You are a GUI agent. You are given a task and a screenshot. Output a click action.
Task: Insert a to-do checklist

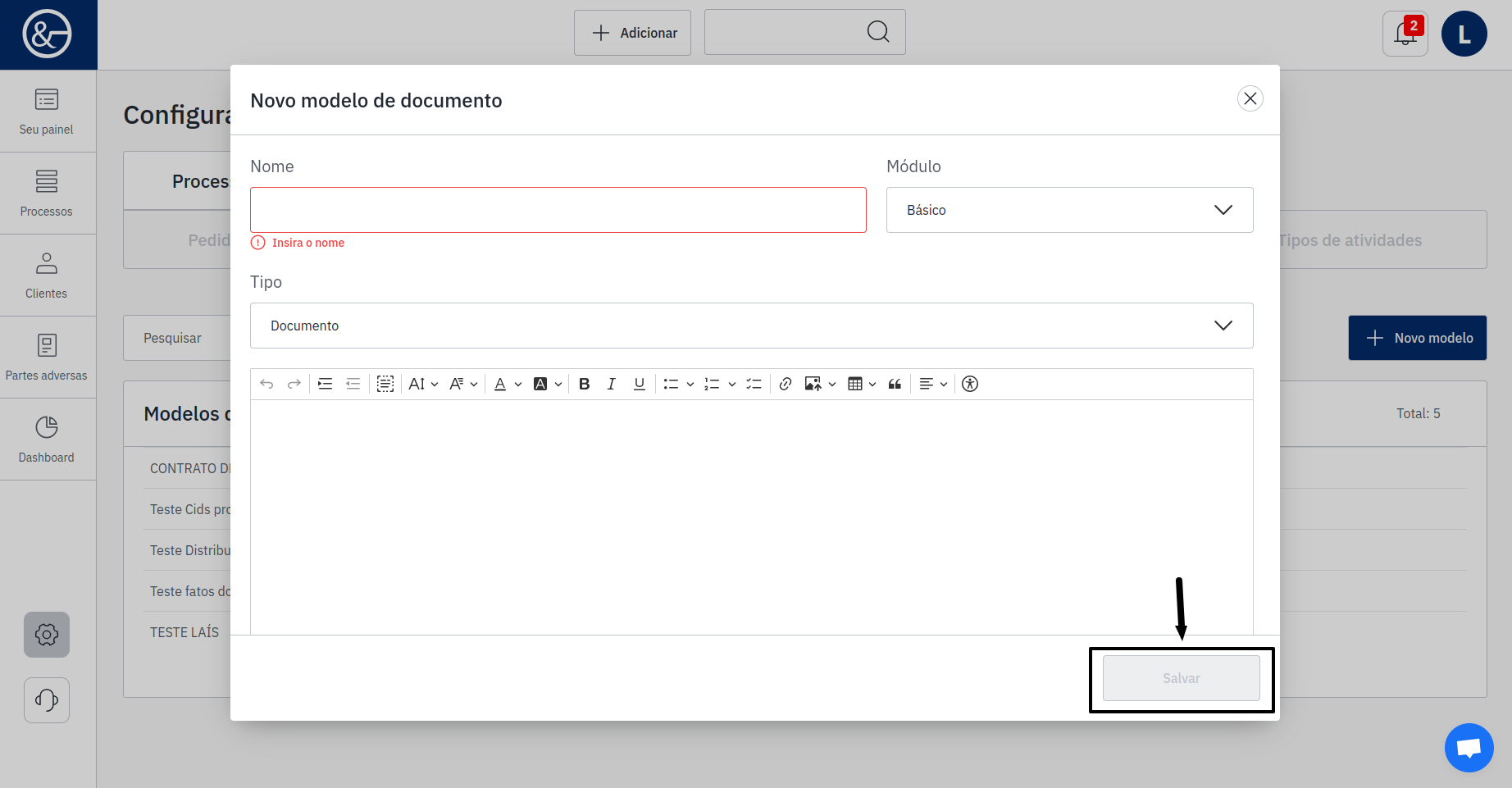tap(754, 384)
